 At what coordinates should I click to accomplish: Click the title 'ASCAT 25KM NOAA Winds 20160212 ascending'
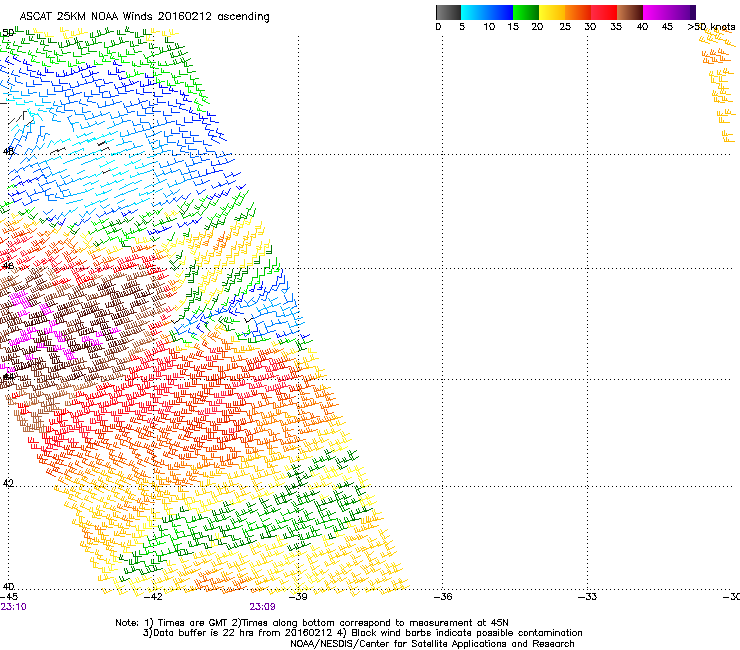click(x=144, y=17)
